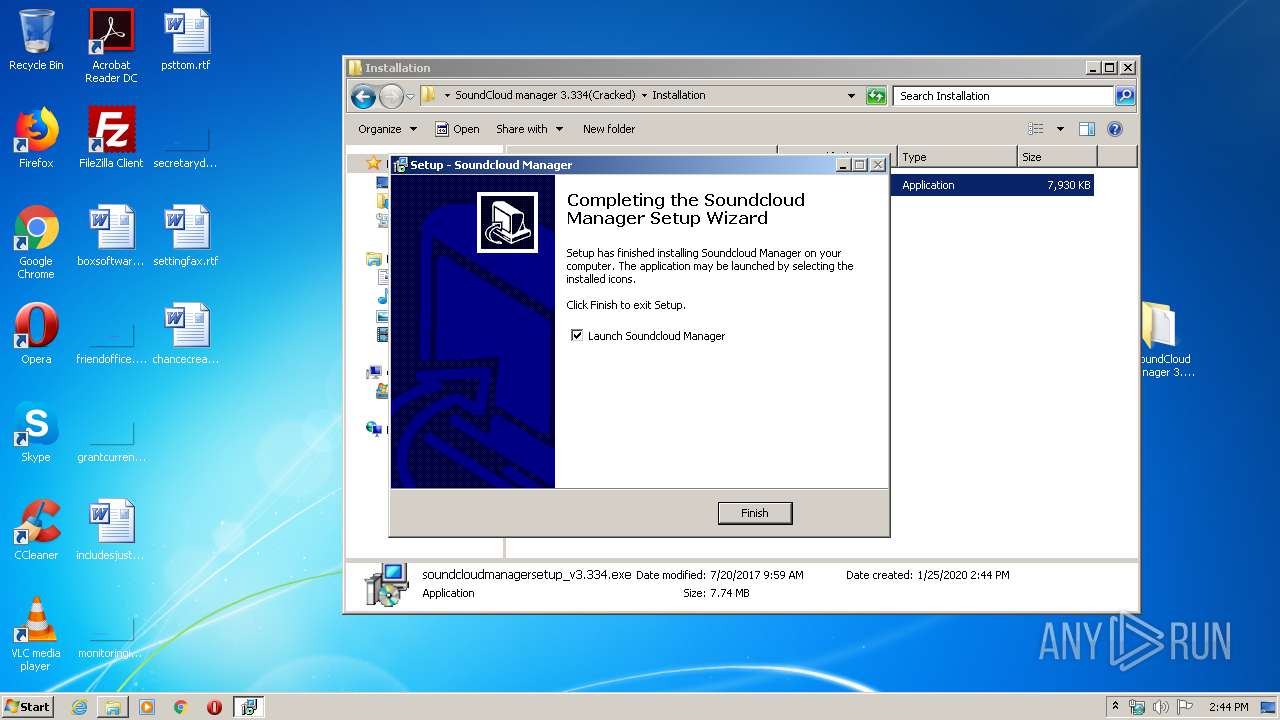Select the boxsoftwar... document on desktop
This screenshot has height=720, width=1280.
(x=111, y=236)
